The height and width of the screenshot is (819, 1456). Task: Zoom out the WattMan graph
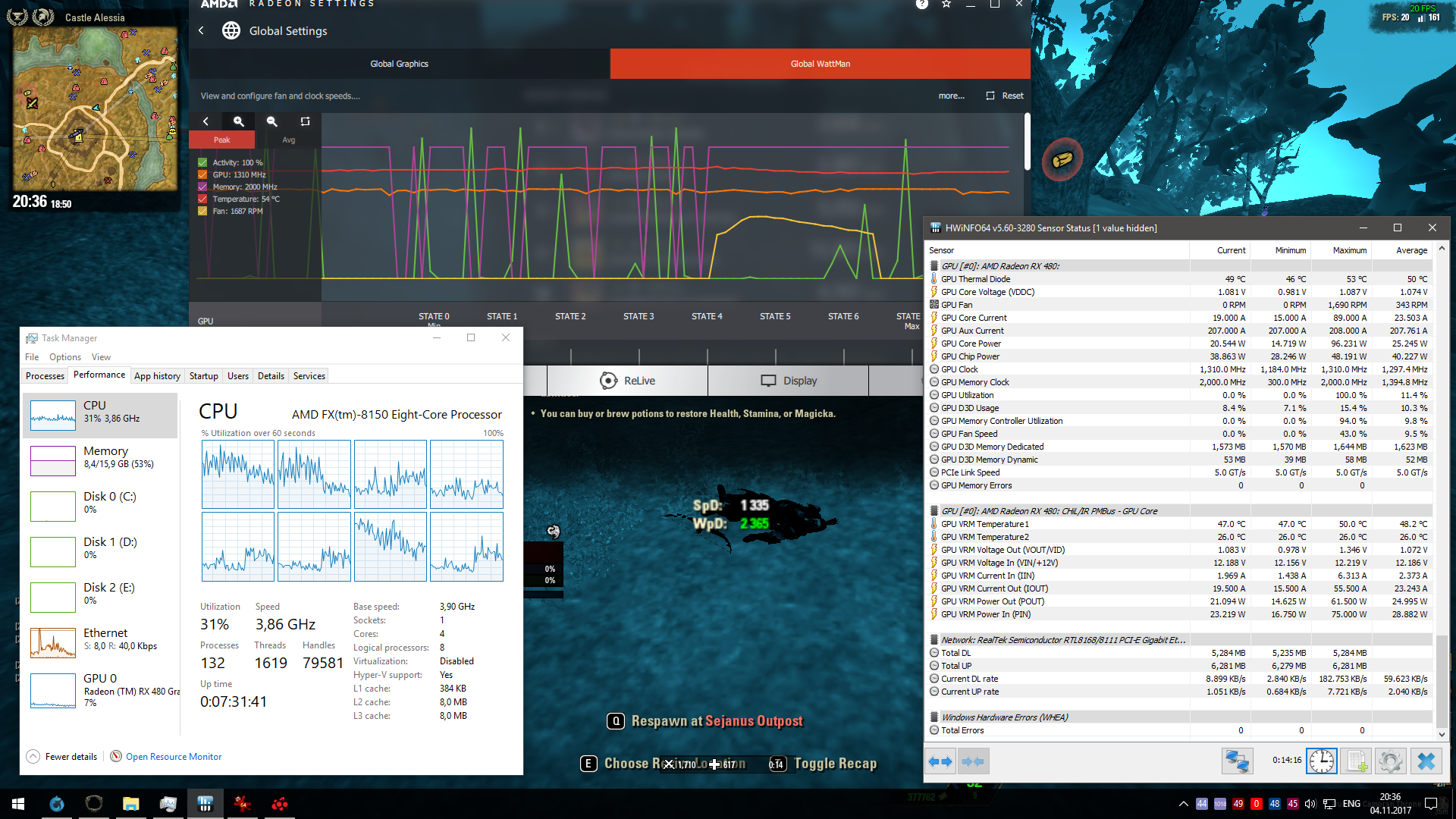click(x=272, y=121)
